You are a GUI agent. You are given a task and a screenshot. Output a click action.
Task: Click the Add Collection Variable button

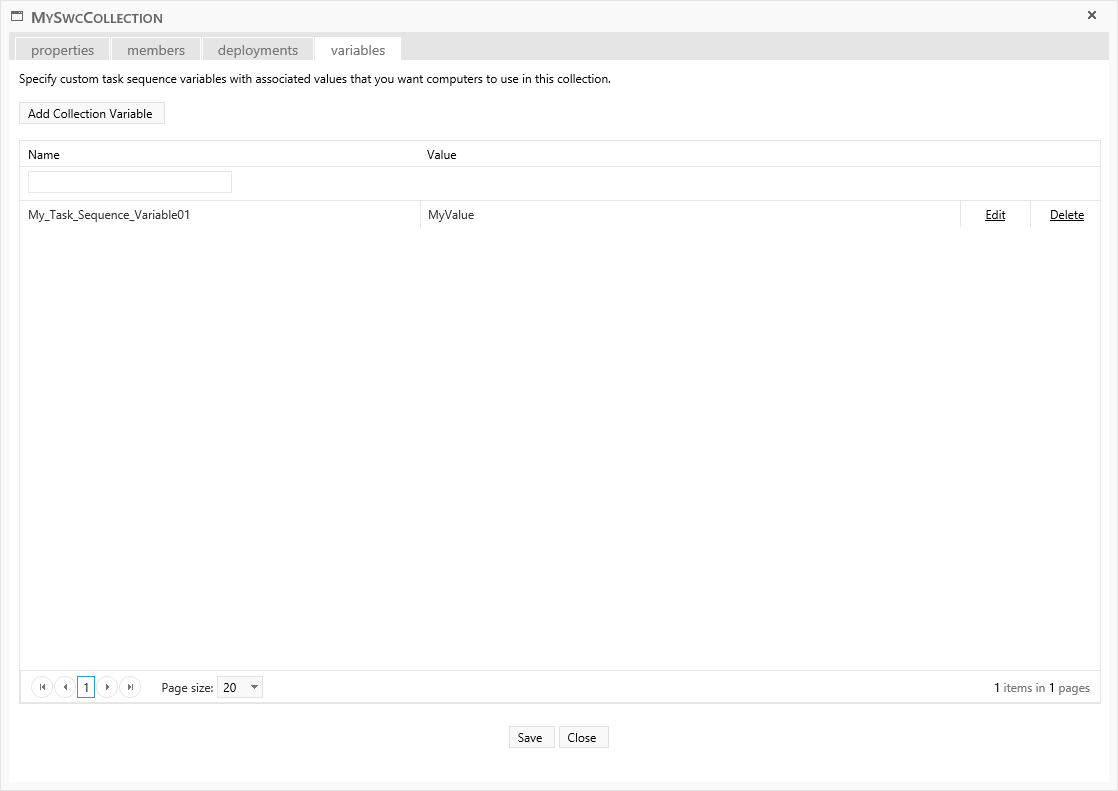[91, 114]
